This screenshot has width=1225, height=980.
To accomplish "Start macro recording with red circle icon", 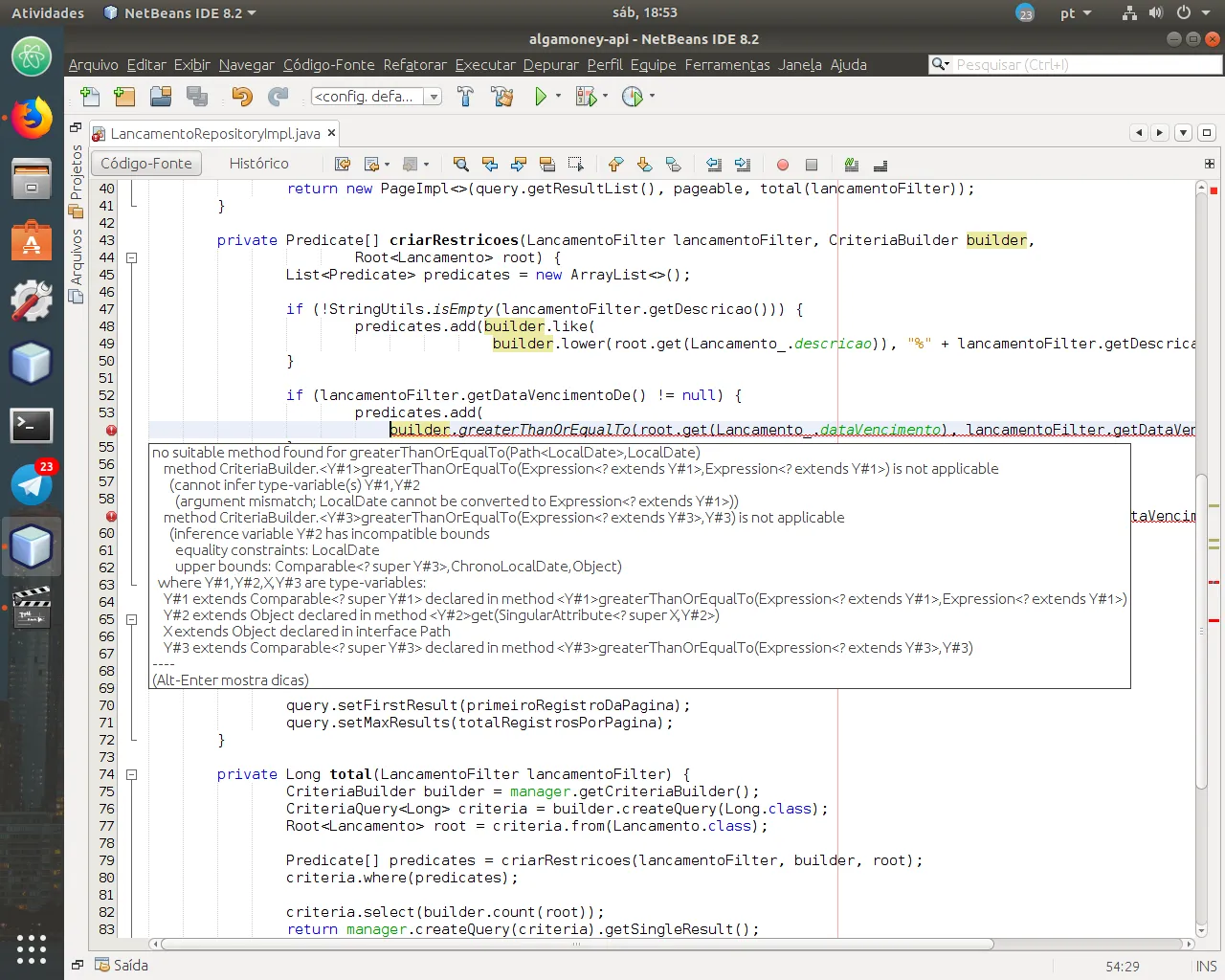I will pos(782,165).
